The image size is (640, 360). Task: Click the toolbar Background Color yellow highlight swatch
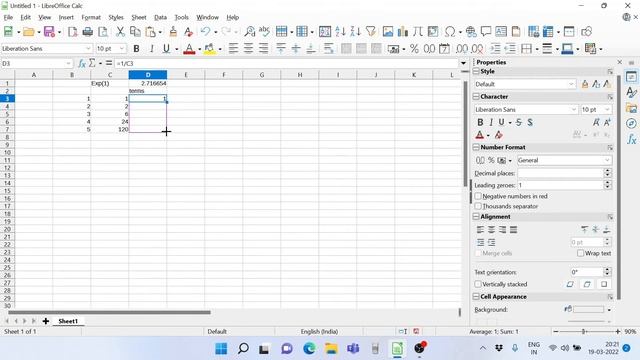(209, 49)
